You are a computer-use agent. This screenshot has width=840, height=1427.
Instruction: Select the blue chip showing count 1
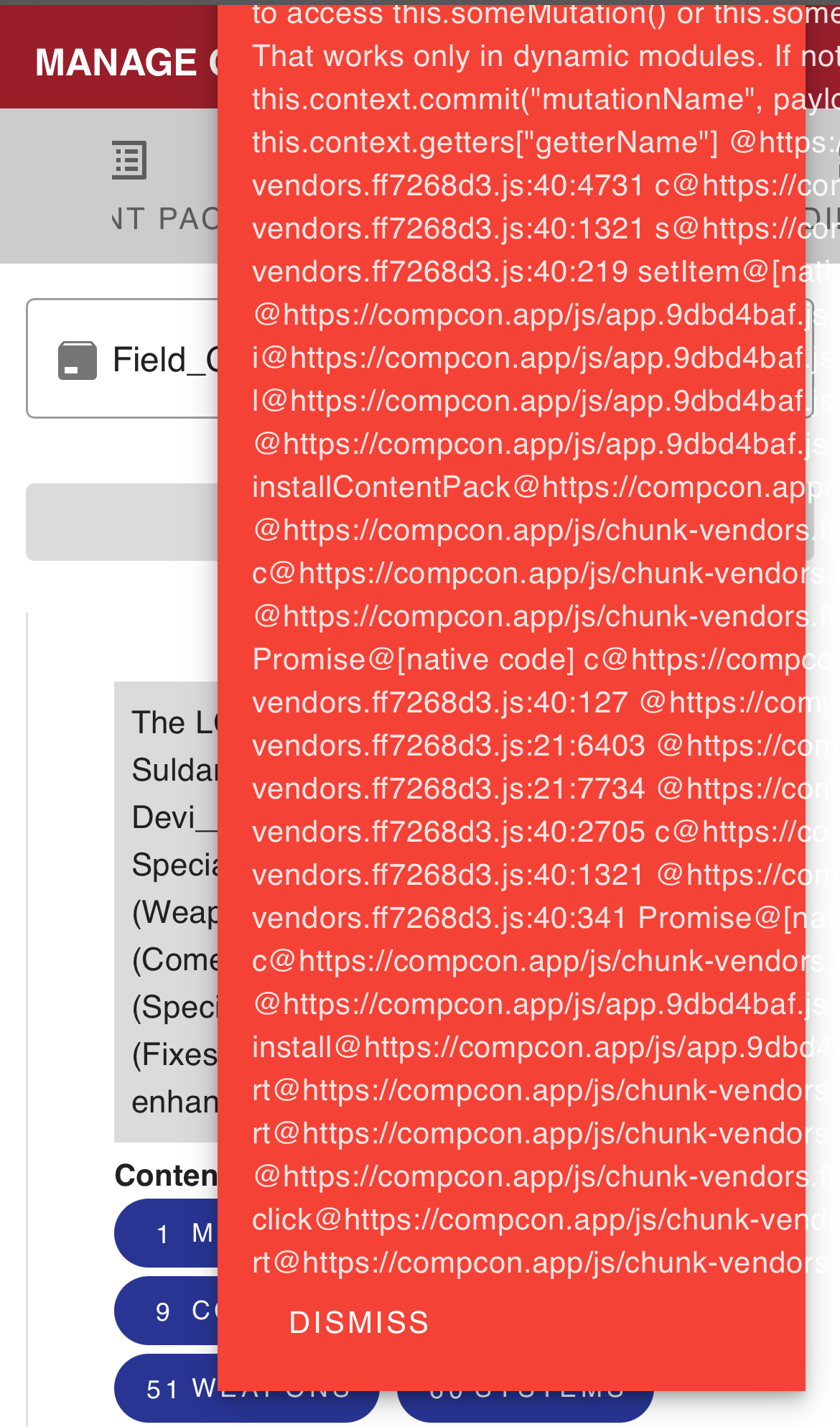(166, 1233)
